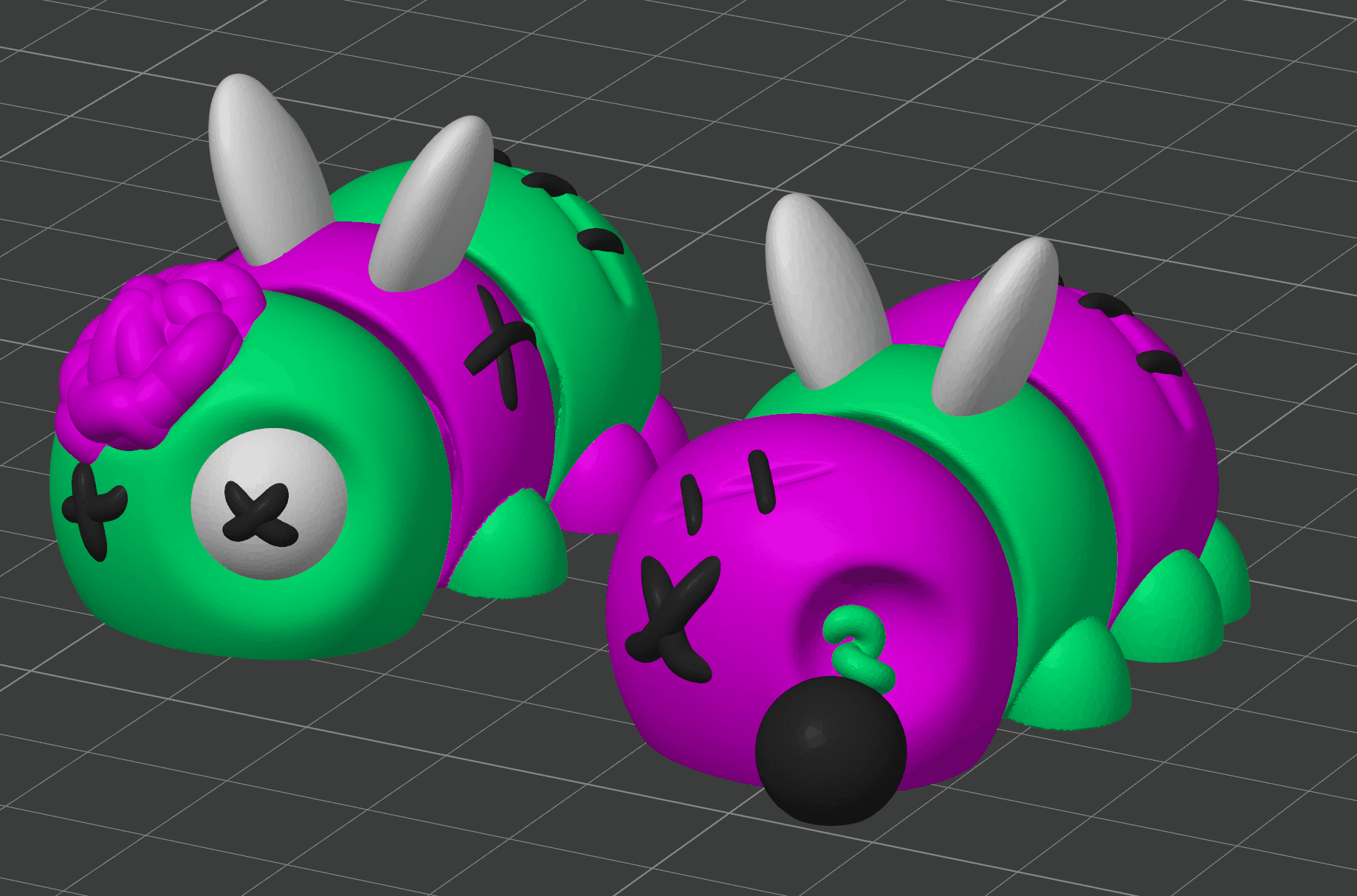Click the white X-eye on the green head

point(269,504)
